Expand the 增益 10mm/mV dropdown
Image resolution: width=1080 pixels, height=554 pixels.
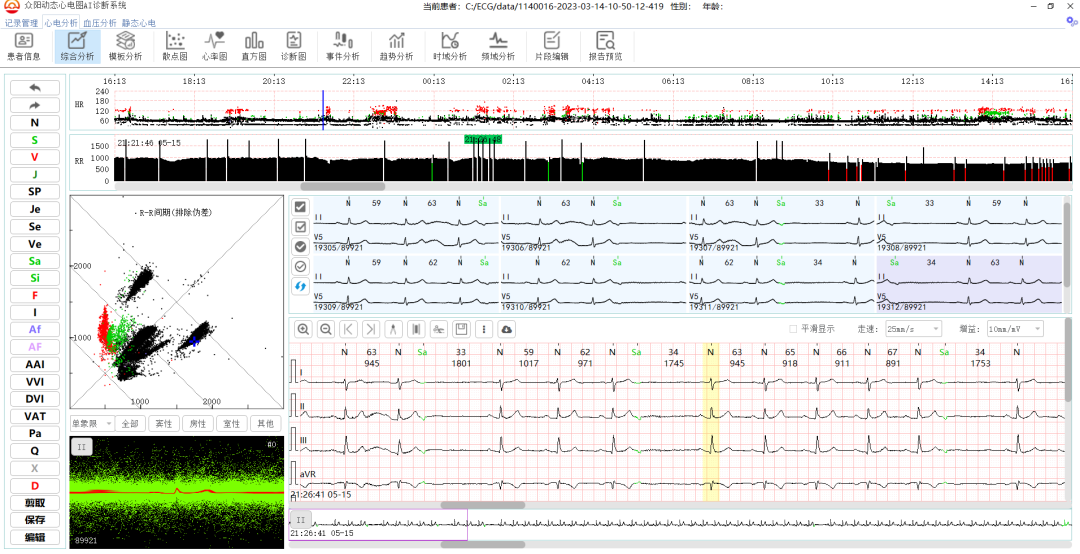point(1014,329)
